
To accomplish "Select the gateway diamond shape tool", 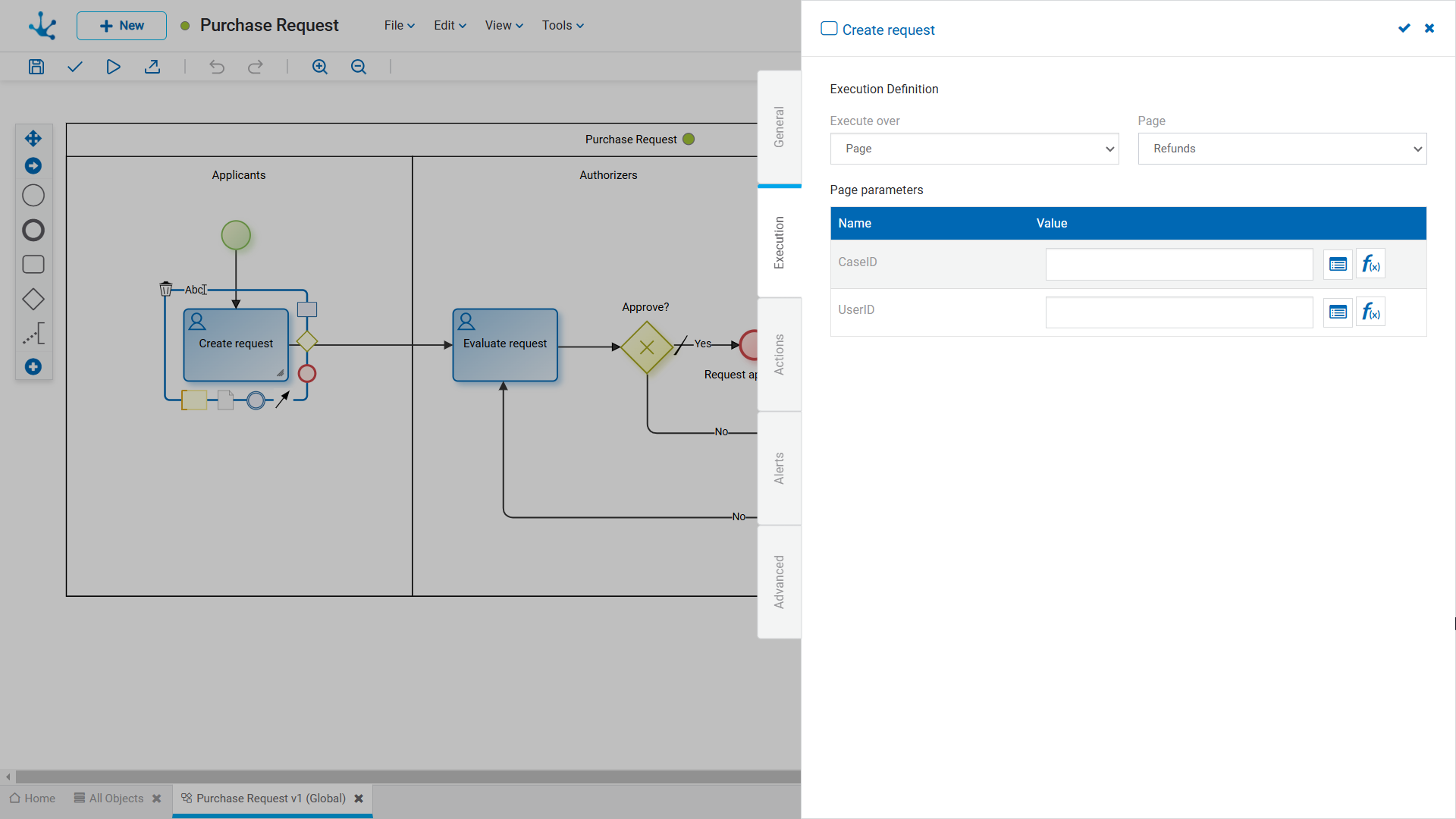I will [x=33, y=299].
